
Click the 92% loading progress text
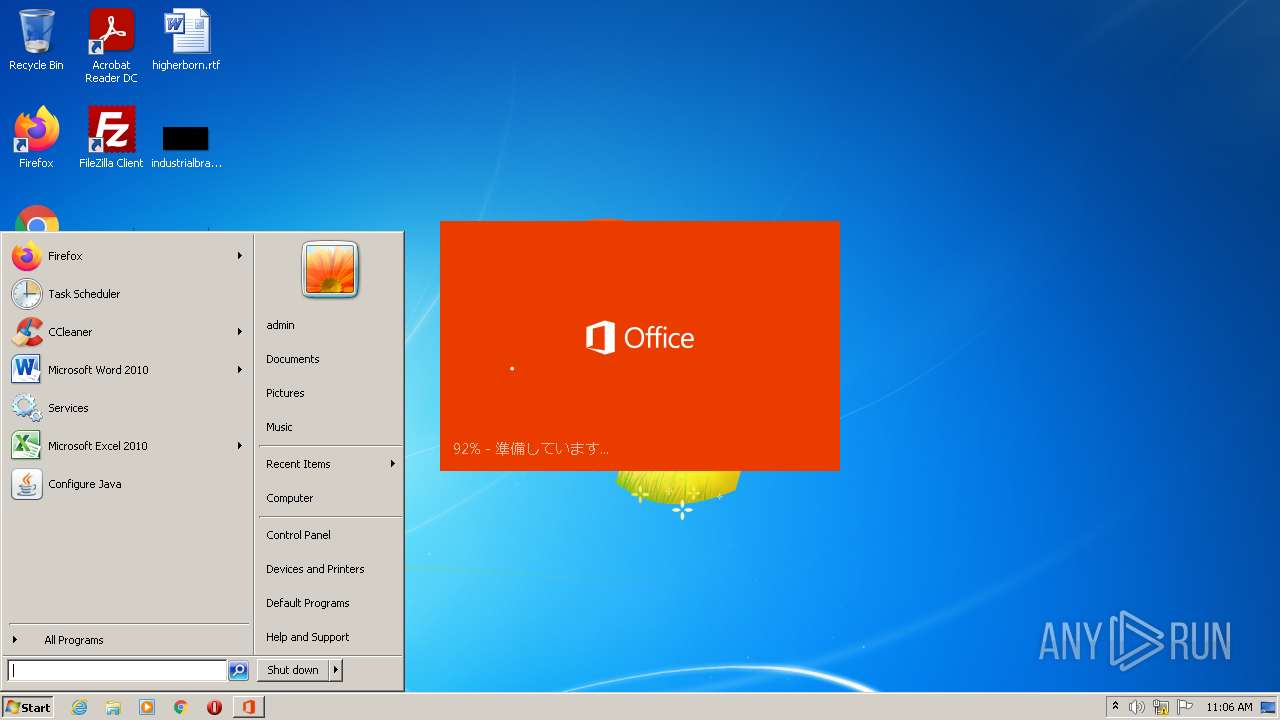[x=531, y=448]
